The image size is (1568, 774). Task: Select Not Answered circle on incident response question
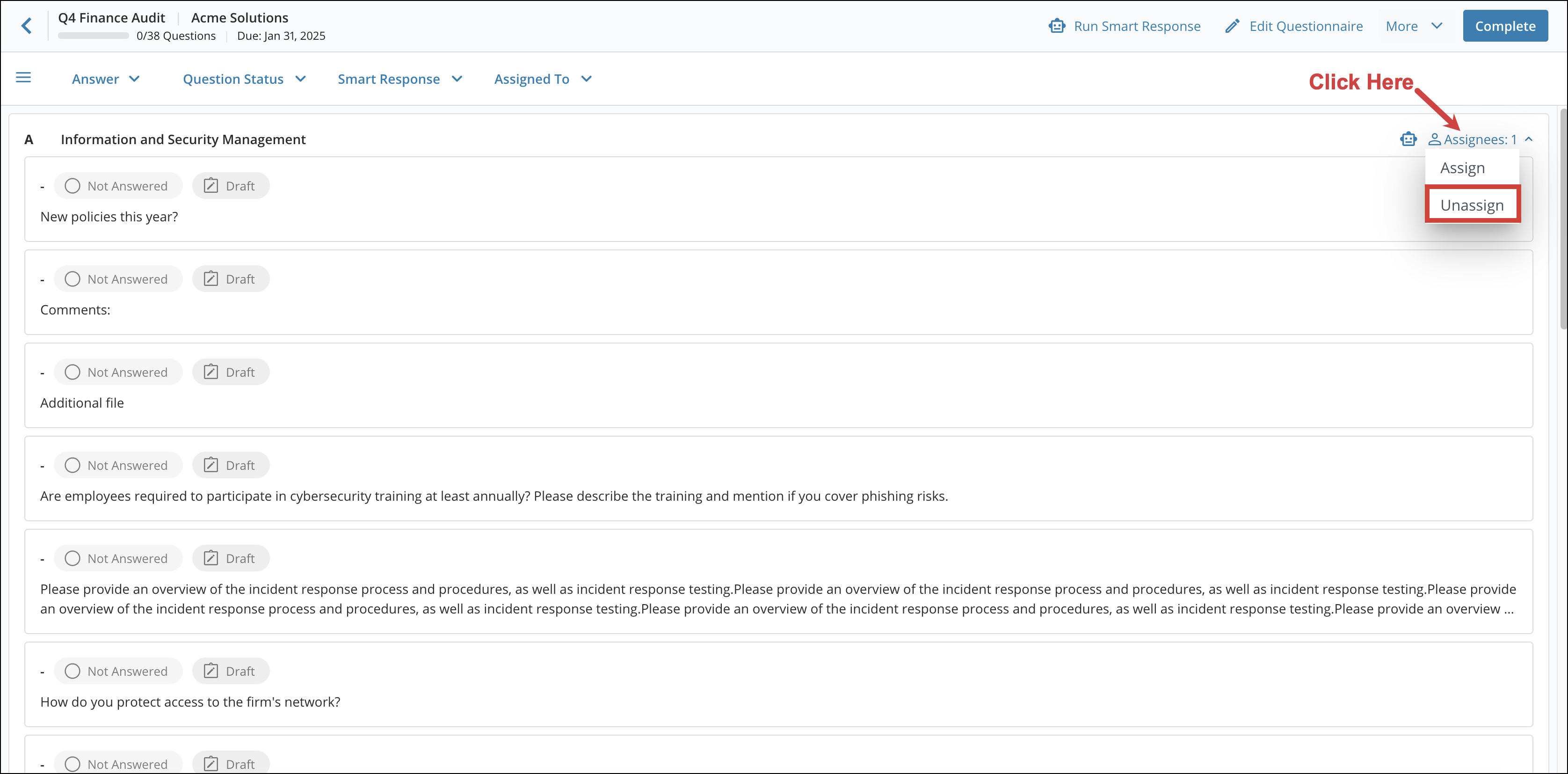tap(73, 558)
